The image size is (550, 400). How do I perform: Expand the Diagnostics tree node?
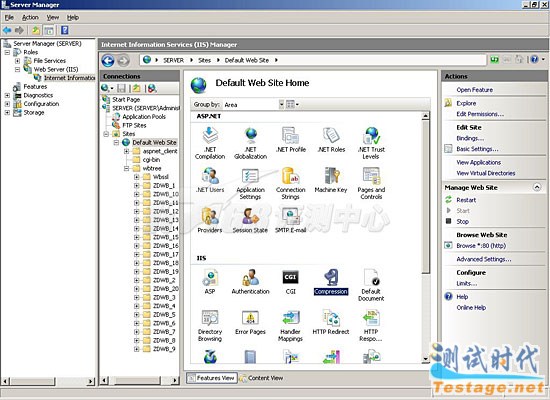[x=7, y=95]
